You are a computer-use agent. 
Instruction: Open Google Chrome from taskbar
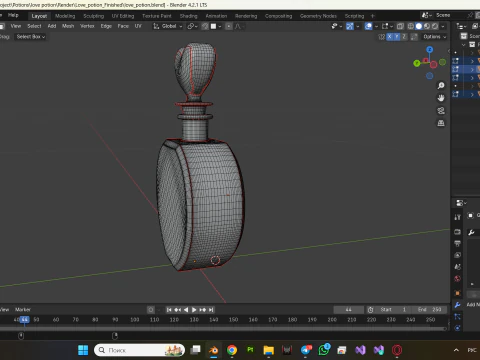coord(232,350)
